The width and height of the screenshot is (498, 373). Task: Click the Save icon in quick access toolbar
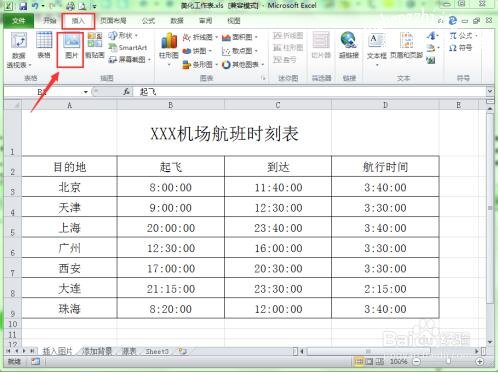[x=22, y=6]
